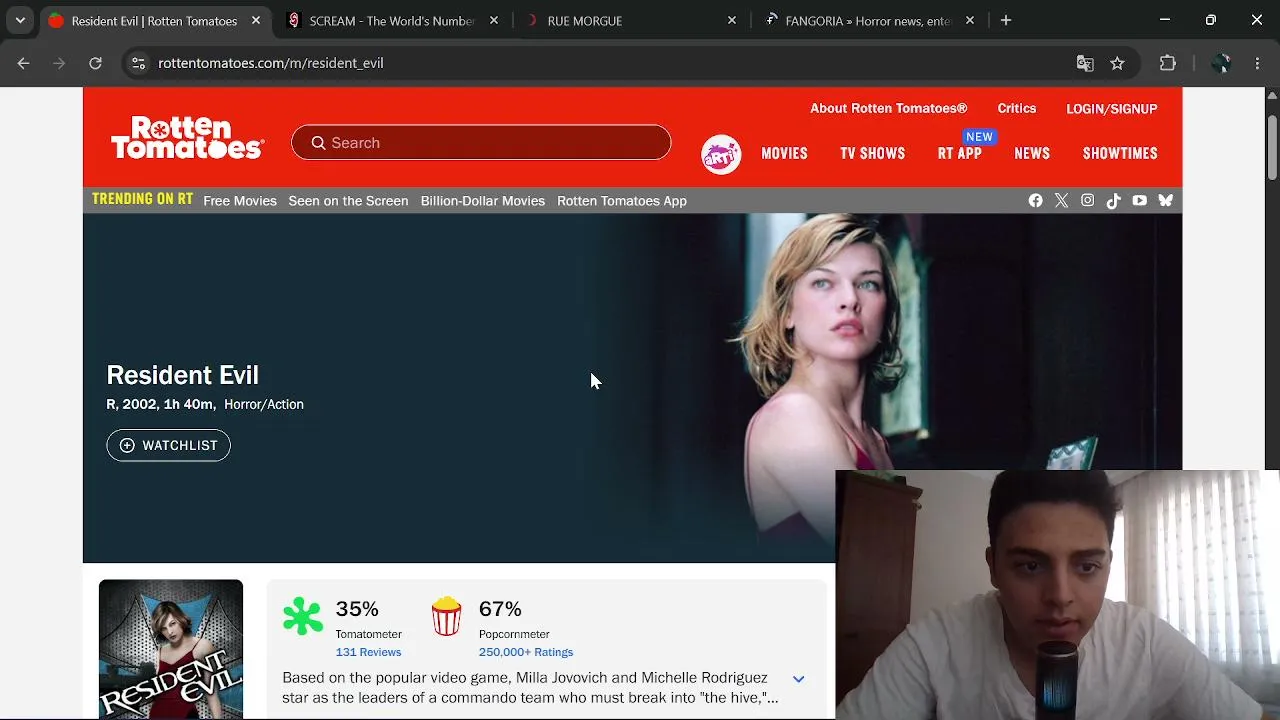This screenshot has height=720, width=1280.
Task: Open About Rotten Tomatoes link
Action: click(888, 108)
